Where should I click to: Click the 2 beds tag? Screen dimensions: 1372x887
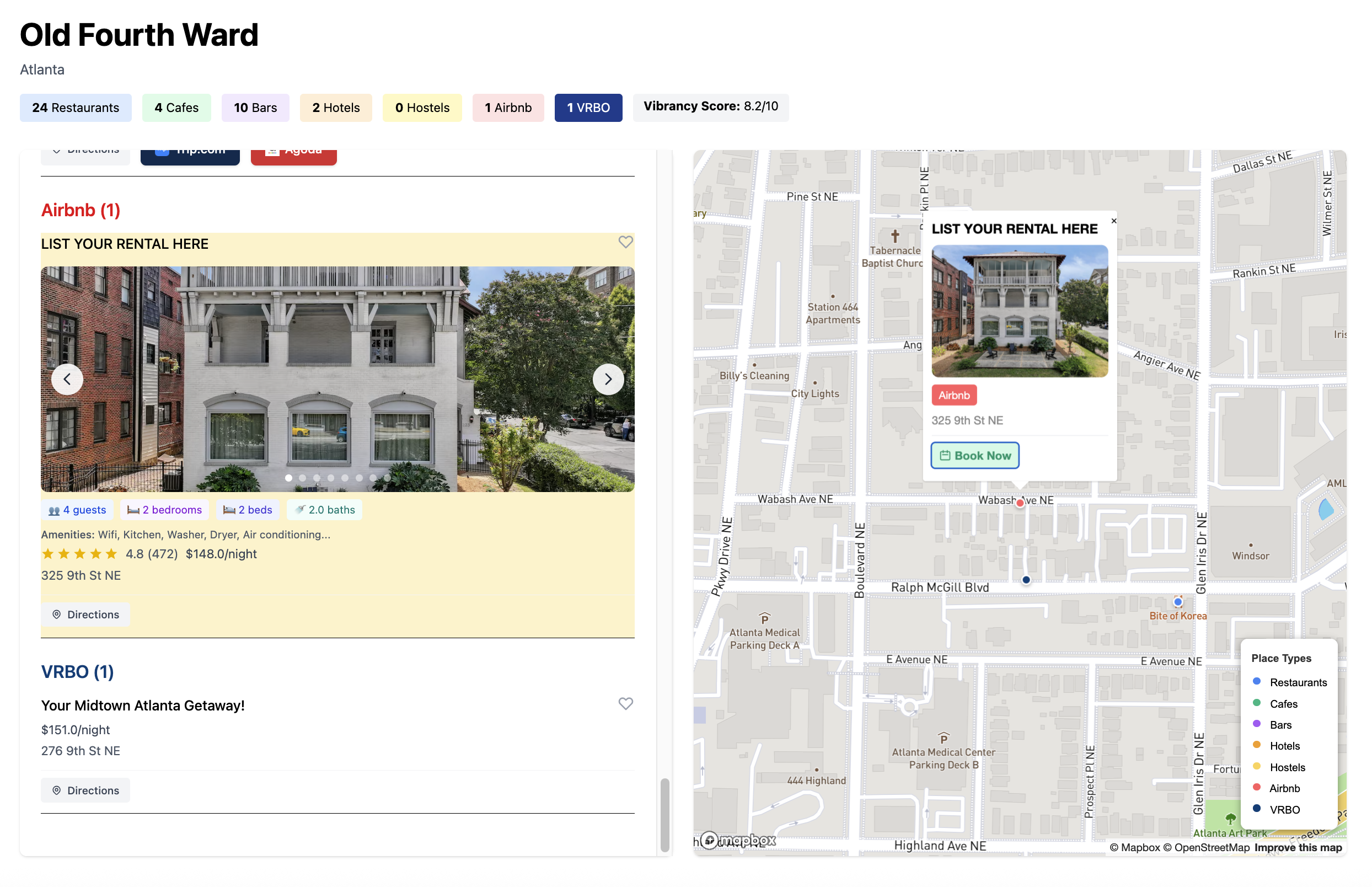(248, 510)
